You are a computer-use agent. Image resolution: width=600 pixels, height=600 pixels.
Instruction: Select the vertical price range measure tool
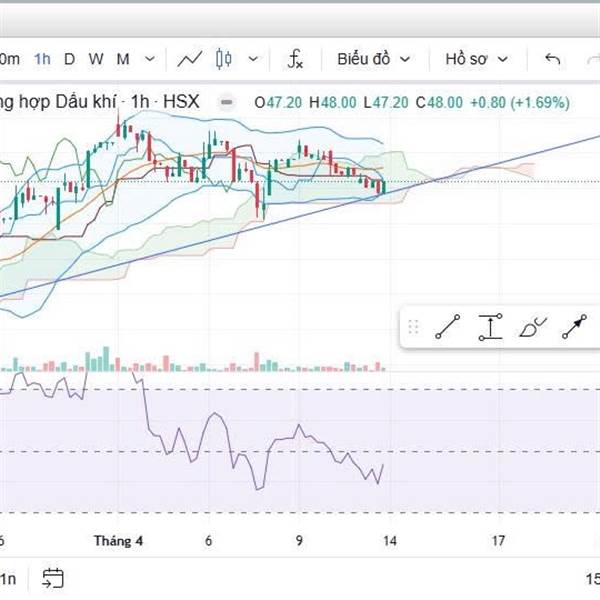point(490,327)
